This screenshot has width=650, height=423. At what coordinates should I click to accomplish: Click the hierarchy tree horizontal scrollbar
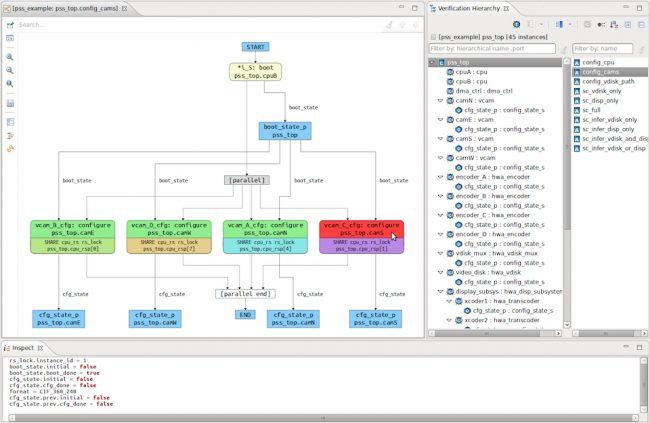496,333
